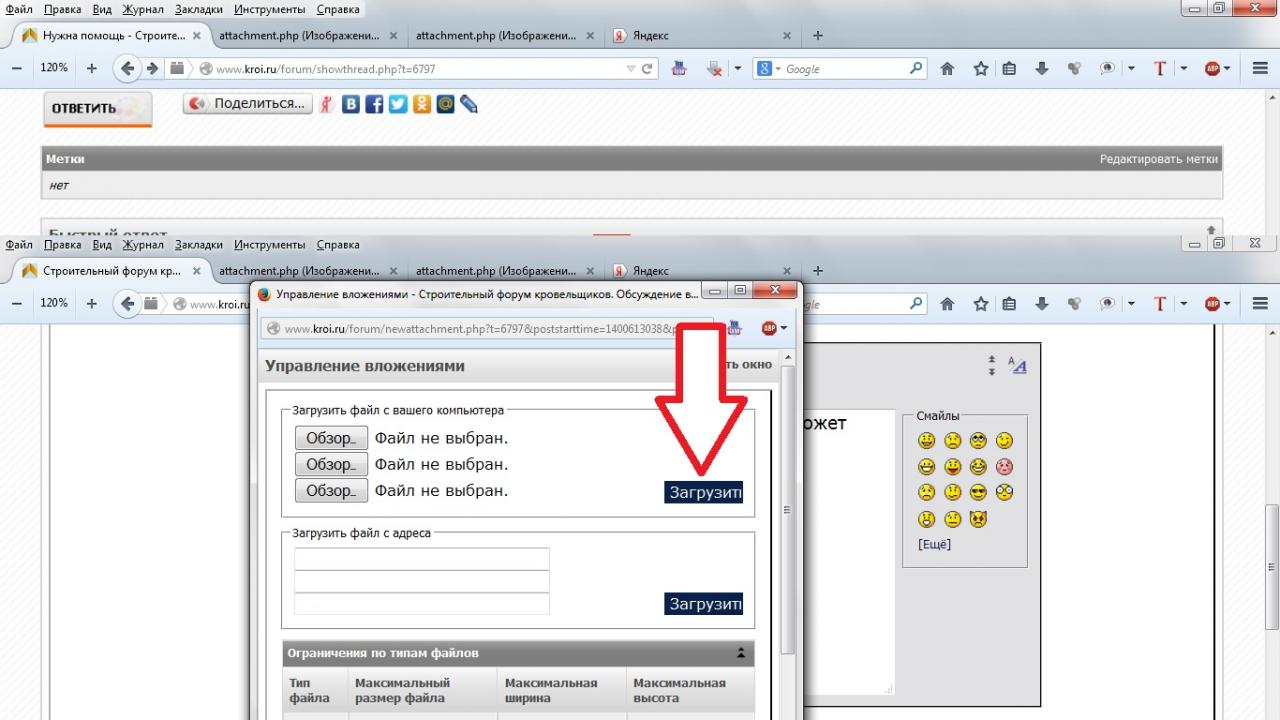This screenshot has height=720, width=1280.
Task: Click the editor resize arrows icon
Action: pyautogui.click(x=991, y=365)
